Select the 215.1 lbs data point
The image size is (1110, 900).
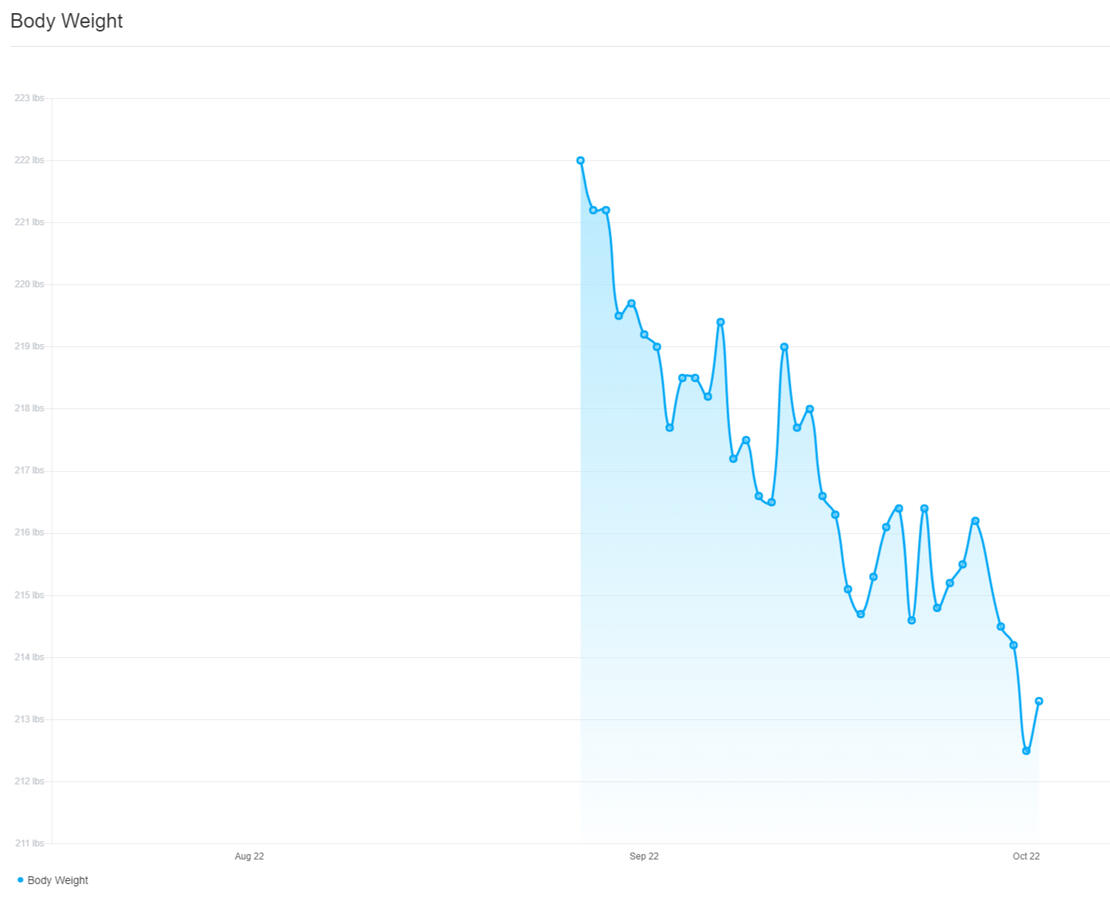[847, 589]
